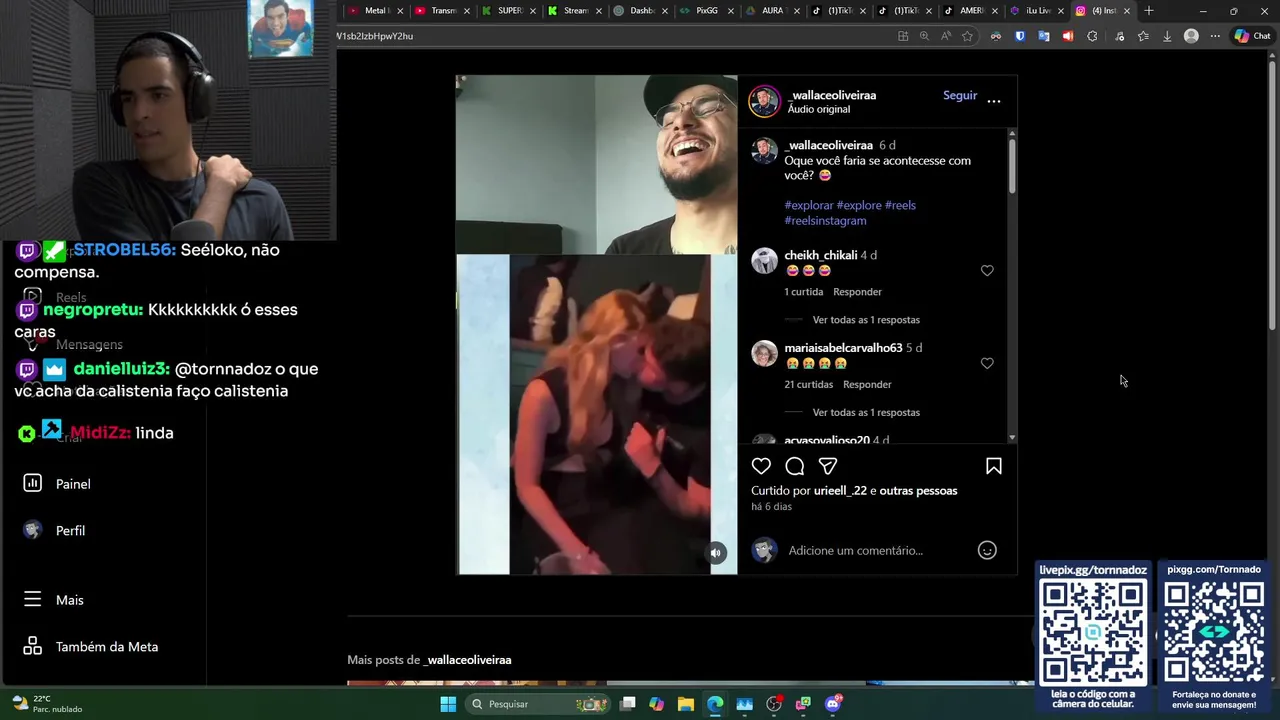Open mariaisabelcarvalho63's avatar
Image resolution: width=1280 pixels, height=720 pixels.
point(764,353)
